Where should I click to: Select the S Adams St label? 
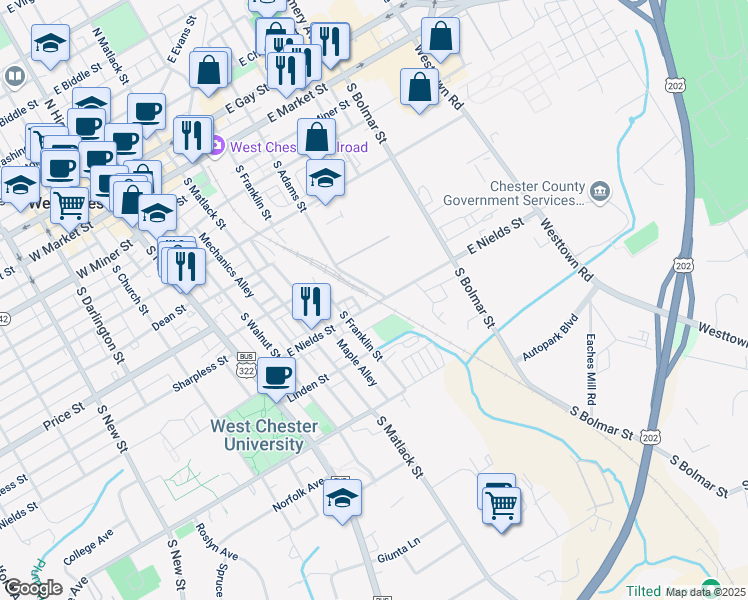tap(290, 186)
